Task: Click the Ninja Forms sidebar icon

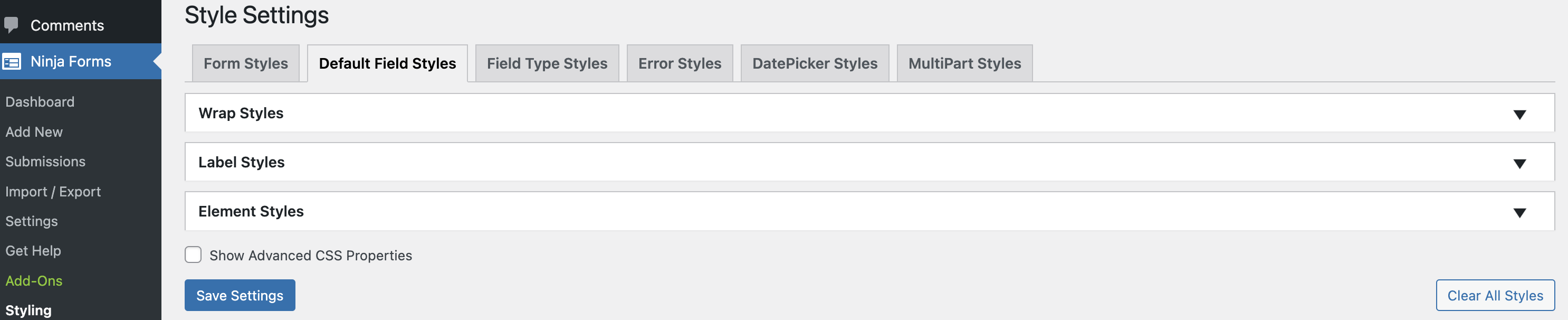Action: pos(12,62)
